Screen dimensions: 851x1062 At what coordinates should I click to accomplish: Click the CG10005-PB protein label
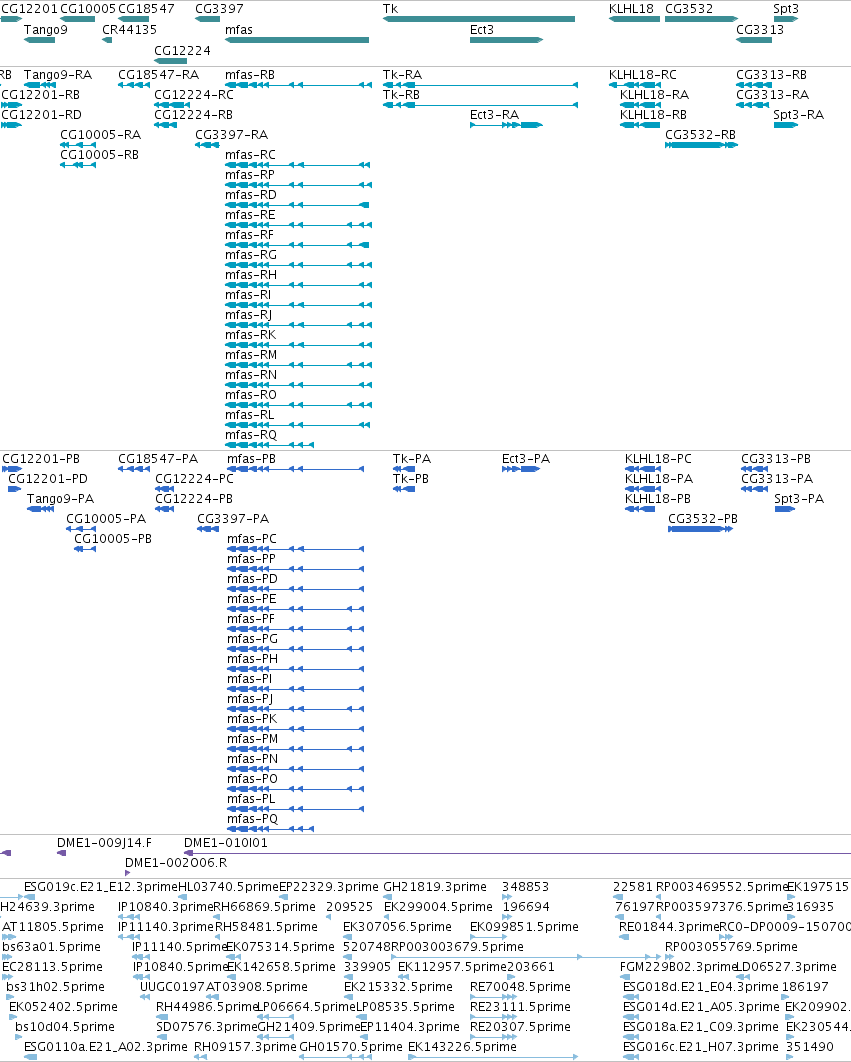point(112,538)
